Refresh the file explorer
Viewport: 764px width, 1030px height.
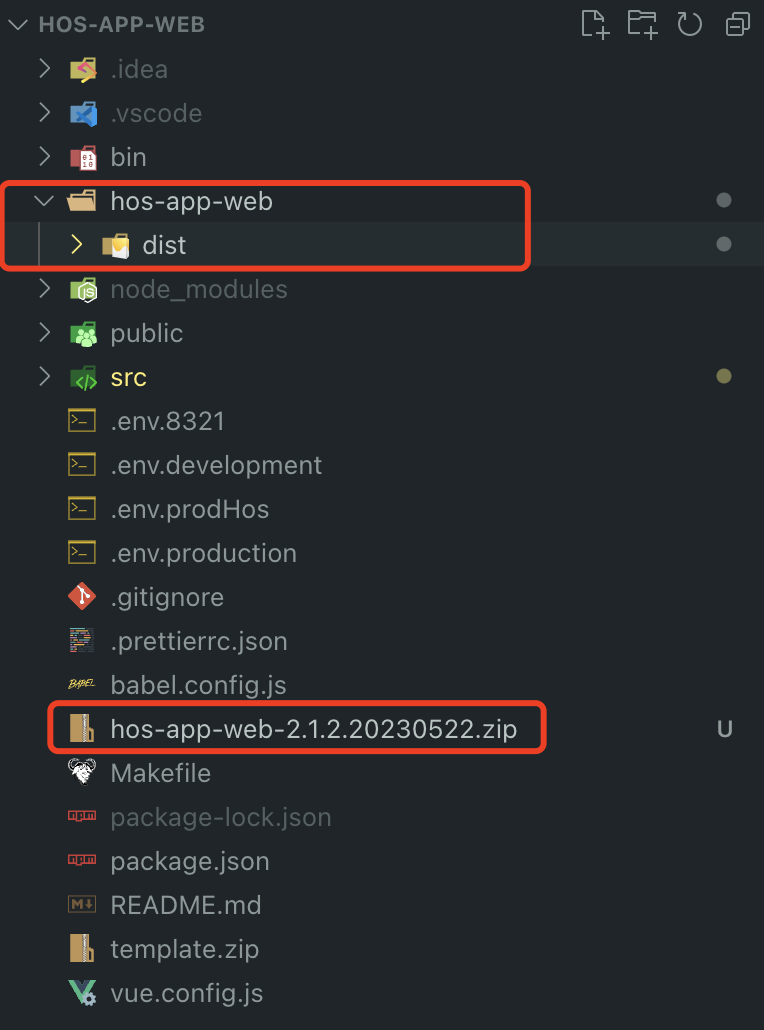[x=690, y=24]
